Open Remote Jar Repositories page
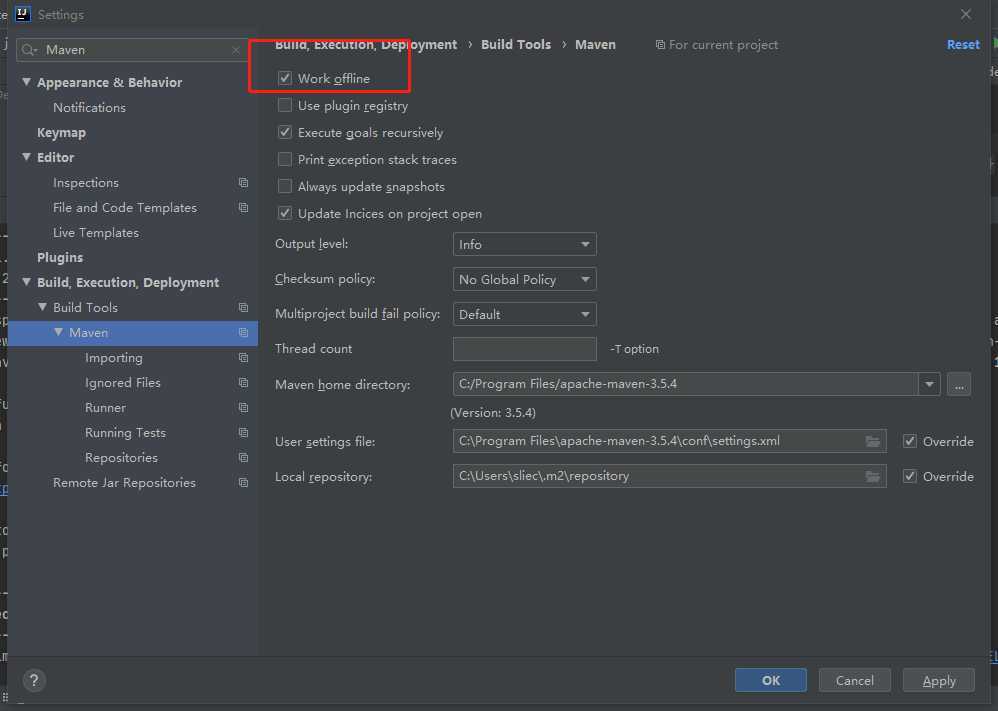The height and width of the screenshot is (711, 998). (124, 482)
